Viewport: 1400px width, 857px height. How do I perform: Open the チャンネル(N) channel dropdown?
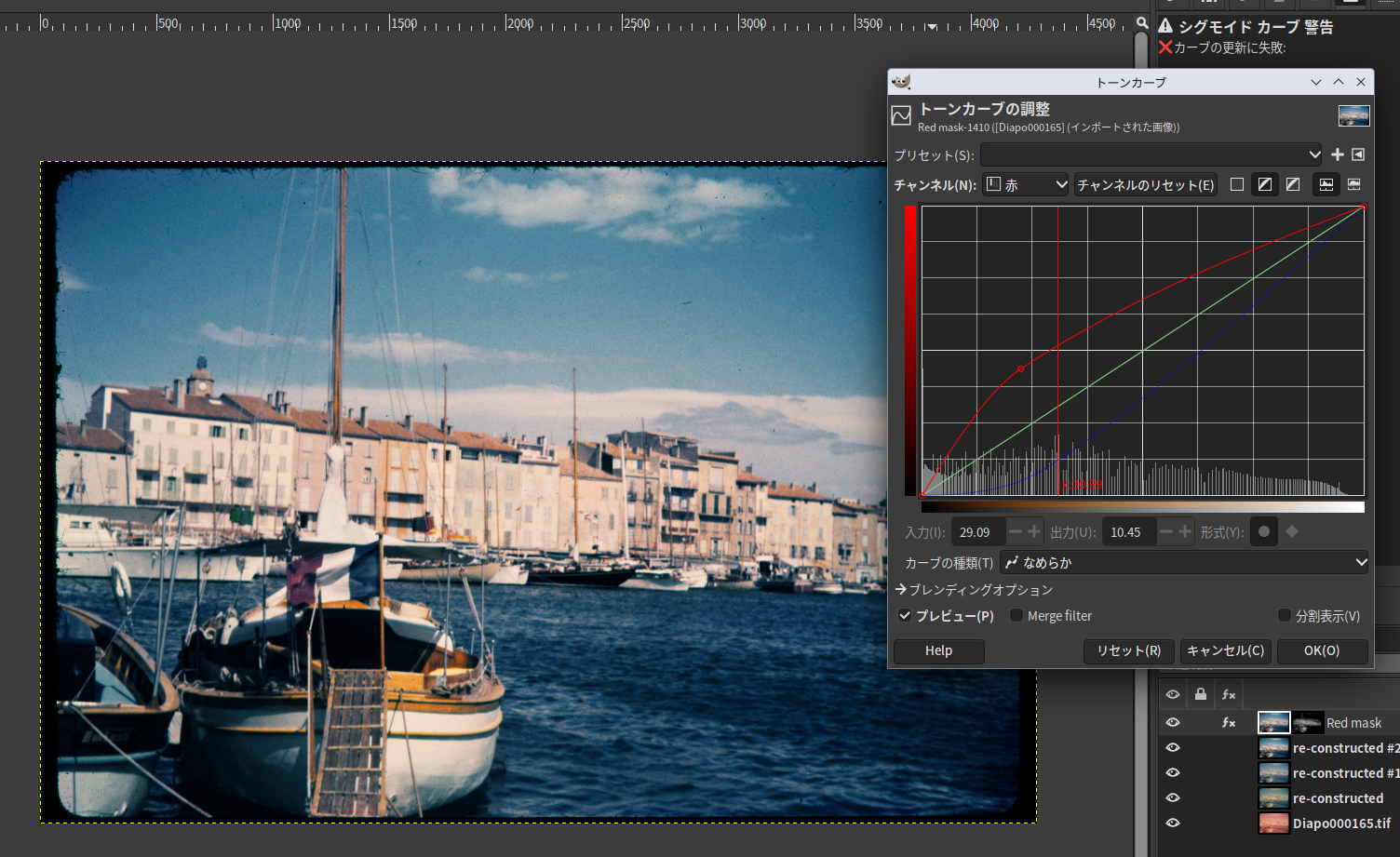pyautogui.click(x=1026, y=184)
